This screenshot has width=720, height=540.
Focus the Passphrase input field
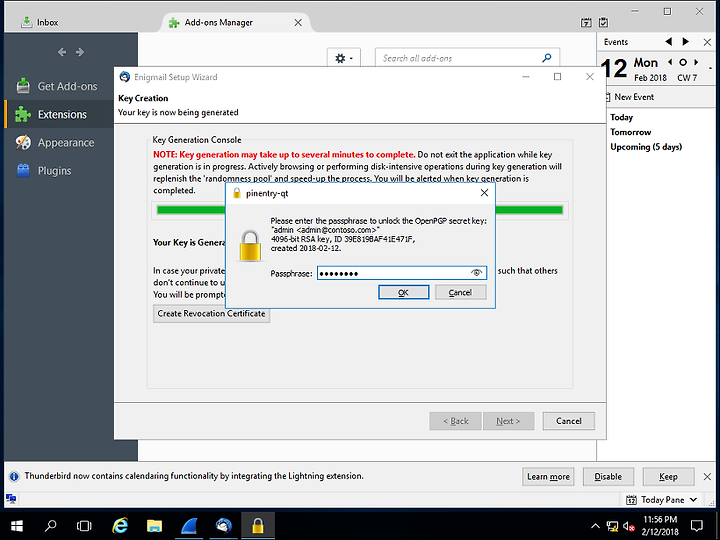point(401,273)
